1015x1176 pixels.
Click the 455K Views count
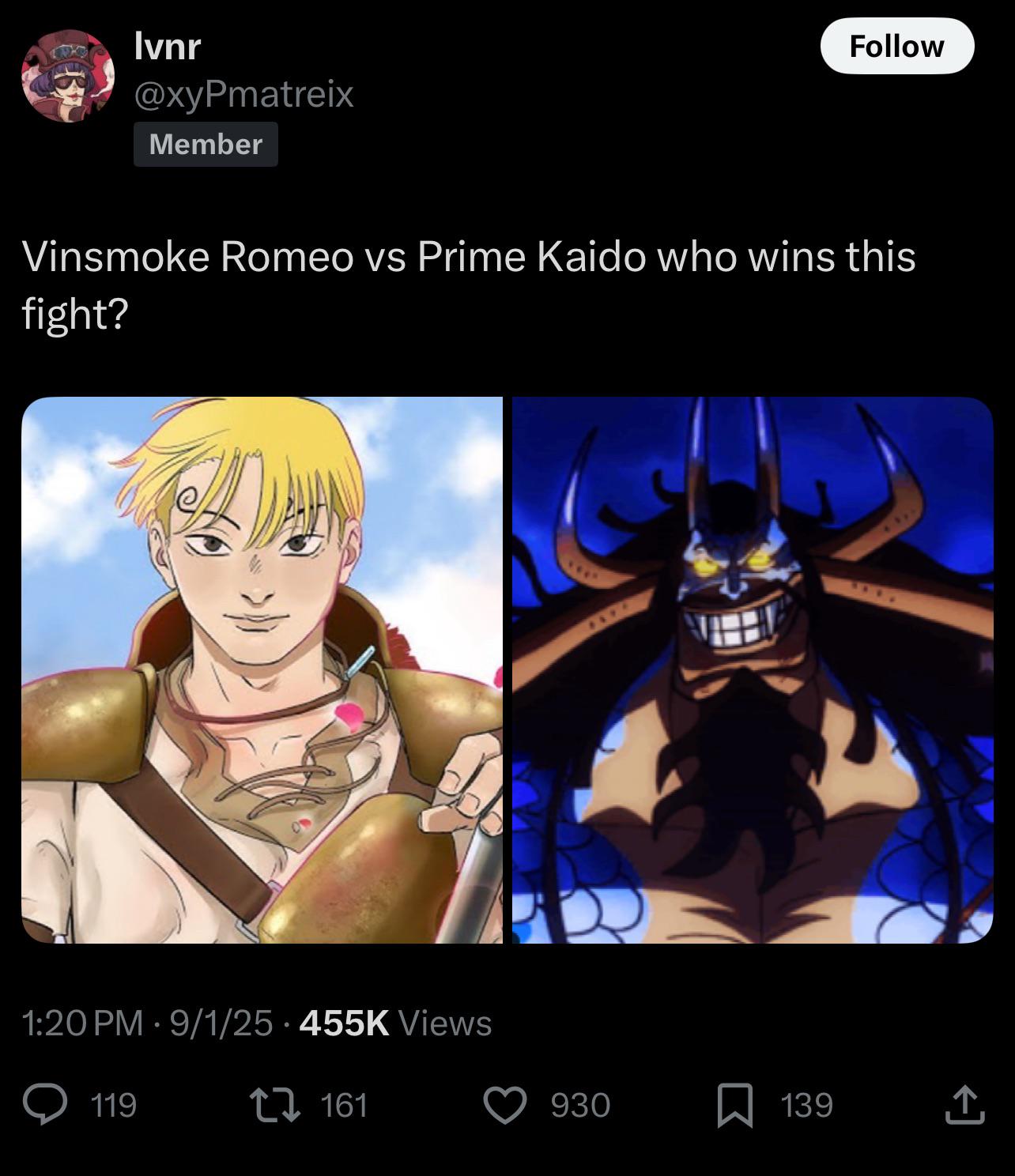pyautogui.click(x=396, y=1023)
